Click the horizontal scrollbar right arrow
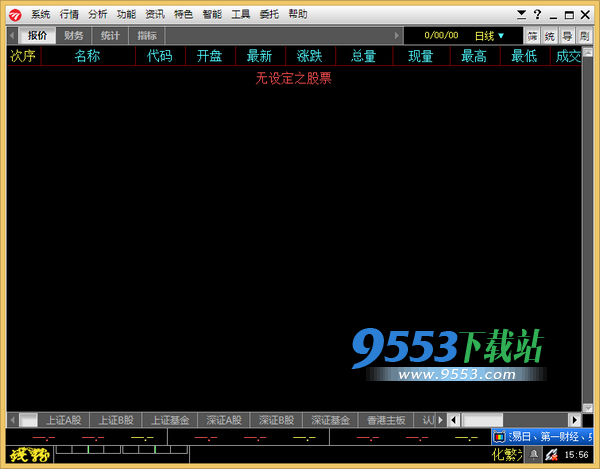Screen dimensions: 600x469 (x=575, y=420)
